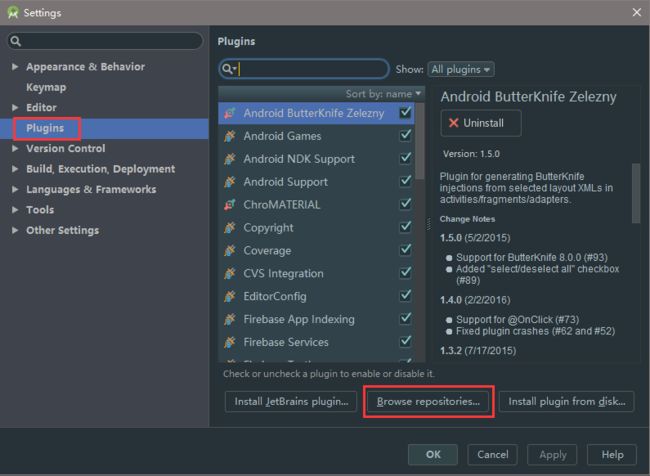Uncheck the ChroMATERIAL plugin
The image size is (650, 476).
coord(405,204)
